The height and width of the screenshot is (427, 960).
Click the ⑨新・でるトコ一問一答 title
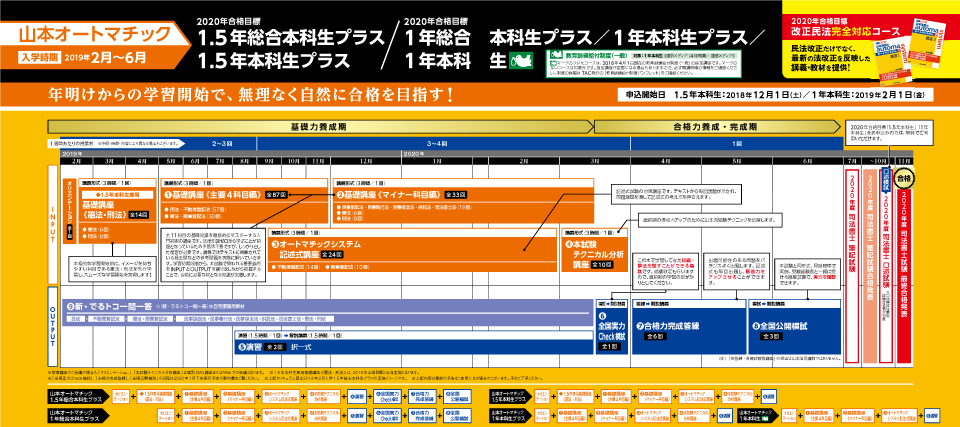pos(110,306)
